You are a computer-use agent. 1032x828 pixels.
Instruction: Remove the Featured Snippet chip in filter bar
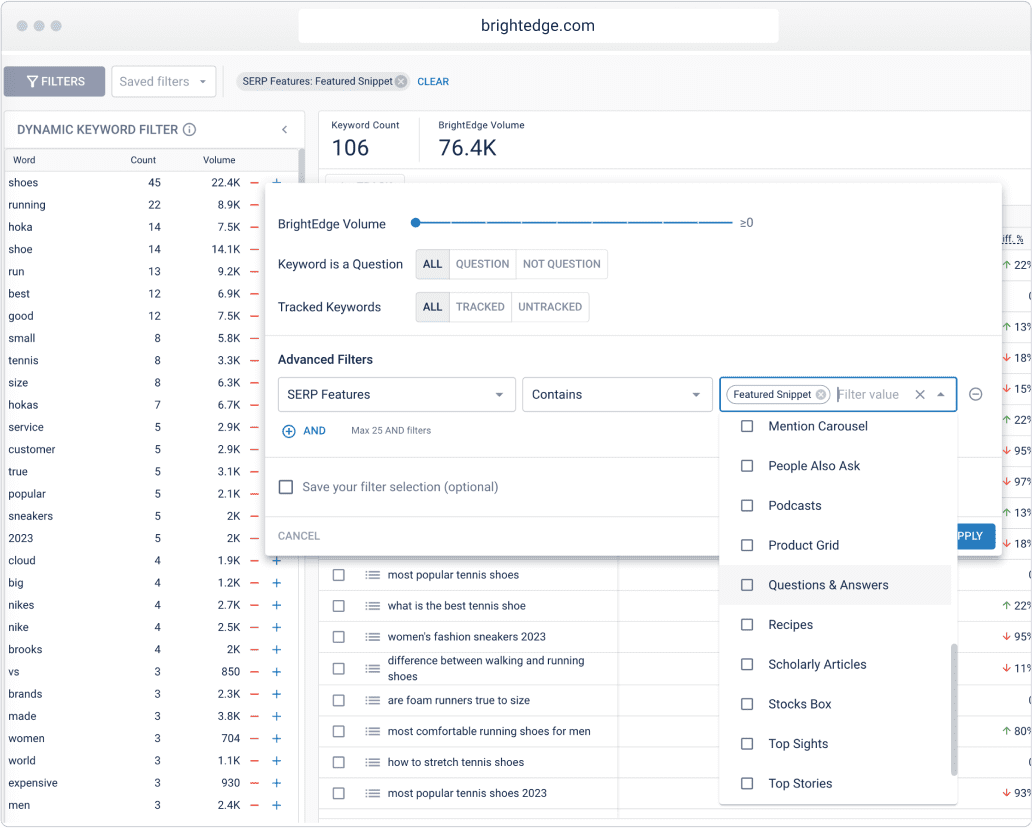coord(401,82)
